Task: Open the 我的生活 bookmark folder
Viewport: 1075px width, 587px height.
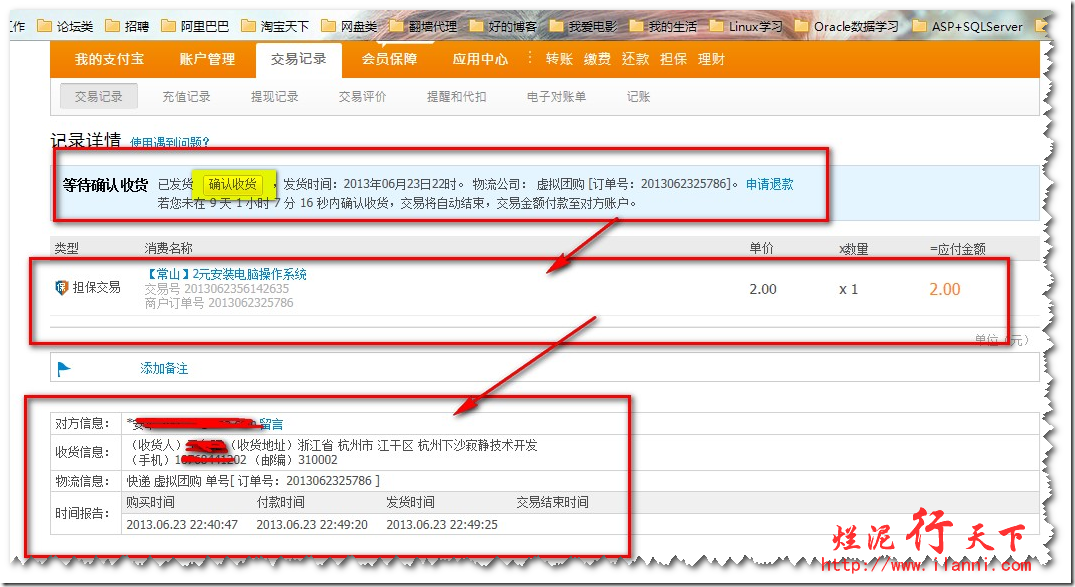Action: (664, 26)
